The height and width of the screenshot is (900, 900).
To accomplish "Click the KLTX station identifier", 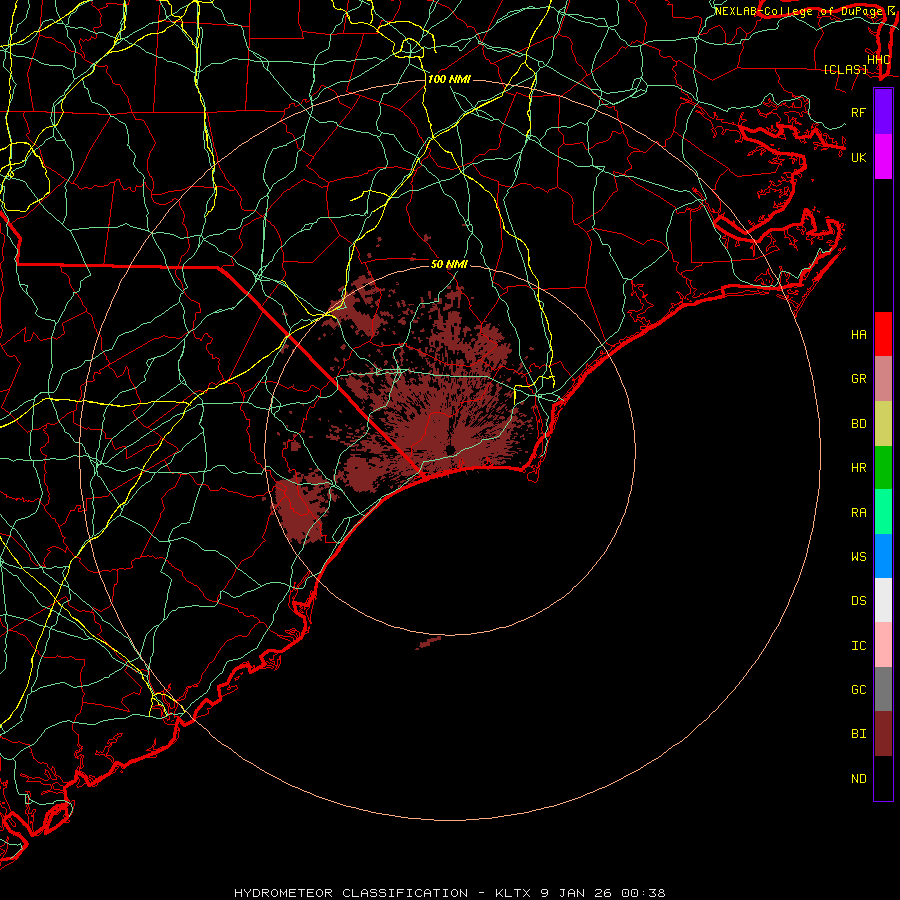I will (x=513, y=893).
